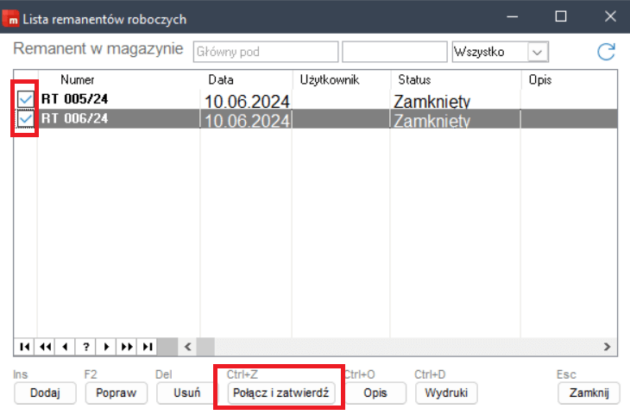The image size is (630, 415).
Task: Click the Połącz i zatwierdź button
Action: tap(280, 393)
